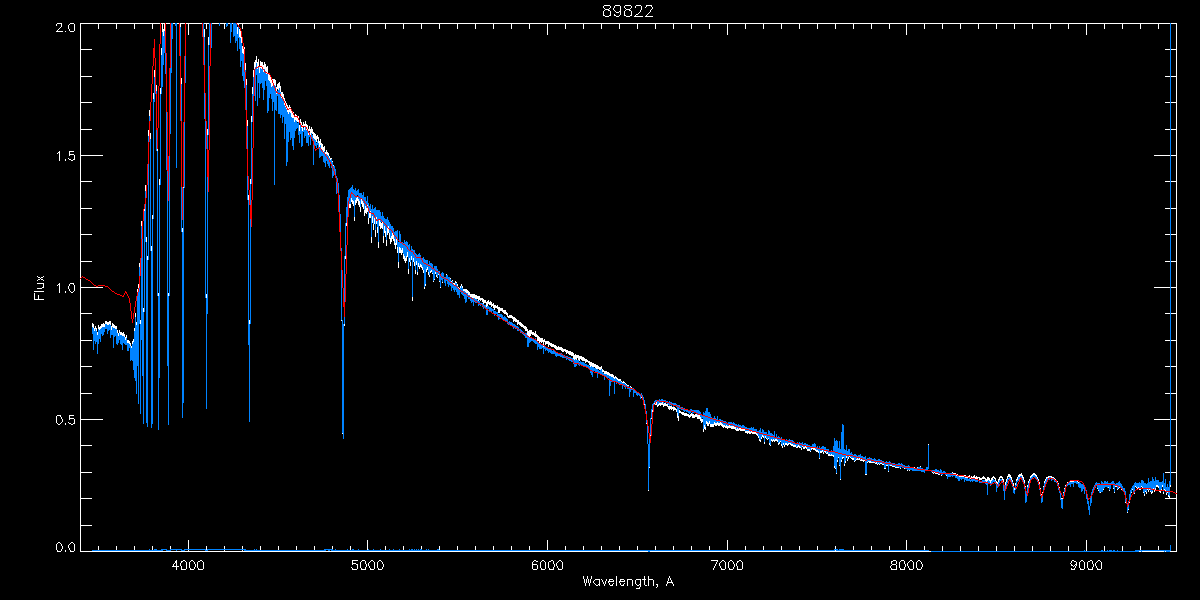Viewport: 1200px width, 600px height.
Task: Click the 1.5 flux tick label
Action: (x=65, y=156)
